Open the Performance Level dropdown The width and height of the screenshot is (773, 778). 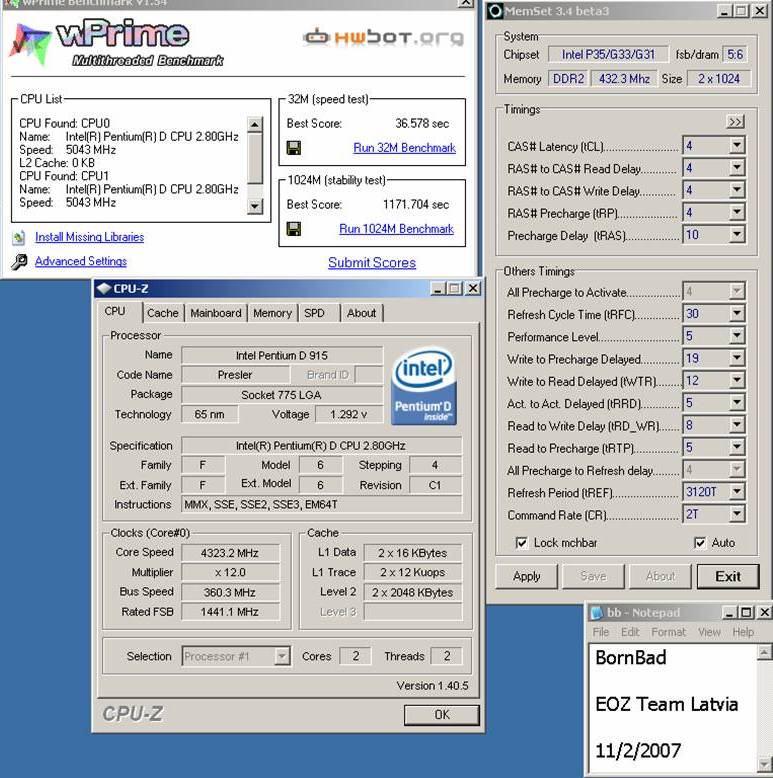pyautogui.click(x=737, y=336)
